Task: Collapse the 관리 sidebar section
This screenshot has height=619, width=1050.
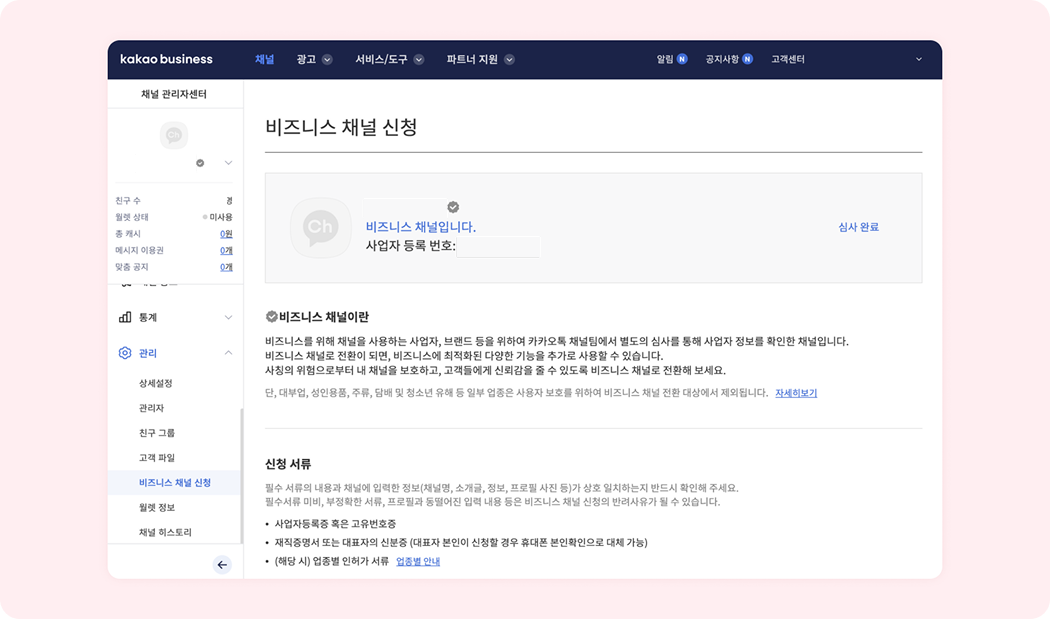Action: (228, 353)
